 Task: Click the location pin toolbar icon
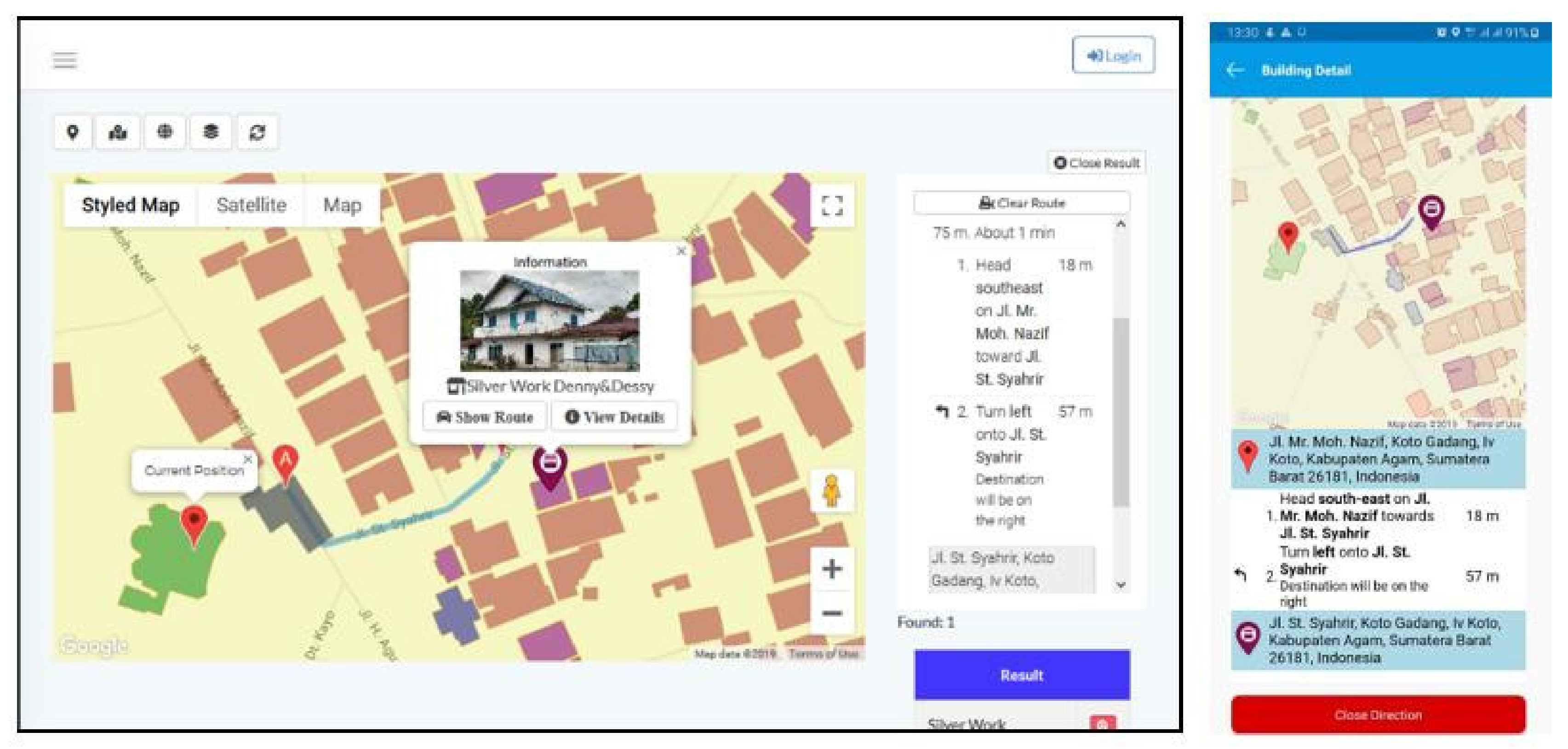tap(73, 132)
